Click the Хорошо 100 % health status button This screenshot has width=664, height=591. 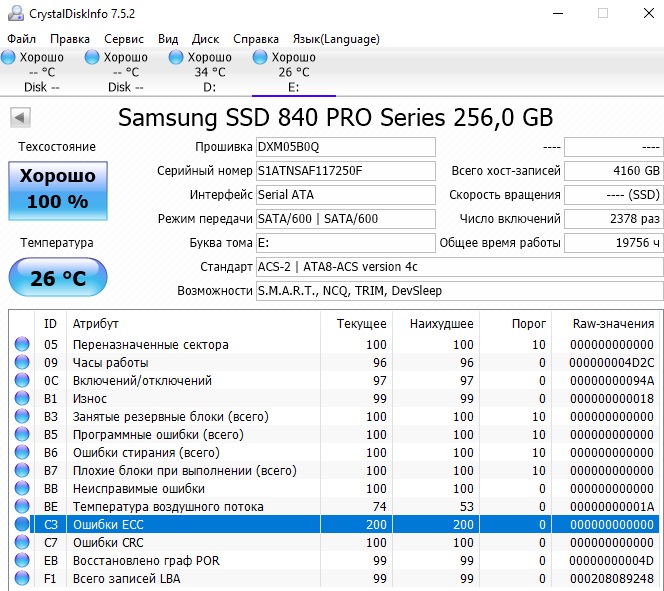[x=58, y=191]
